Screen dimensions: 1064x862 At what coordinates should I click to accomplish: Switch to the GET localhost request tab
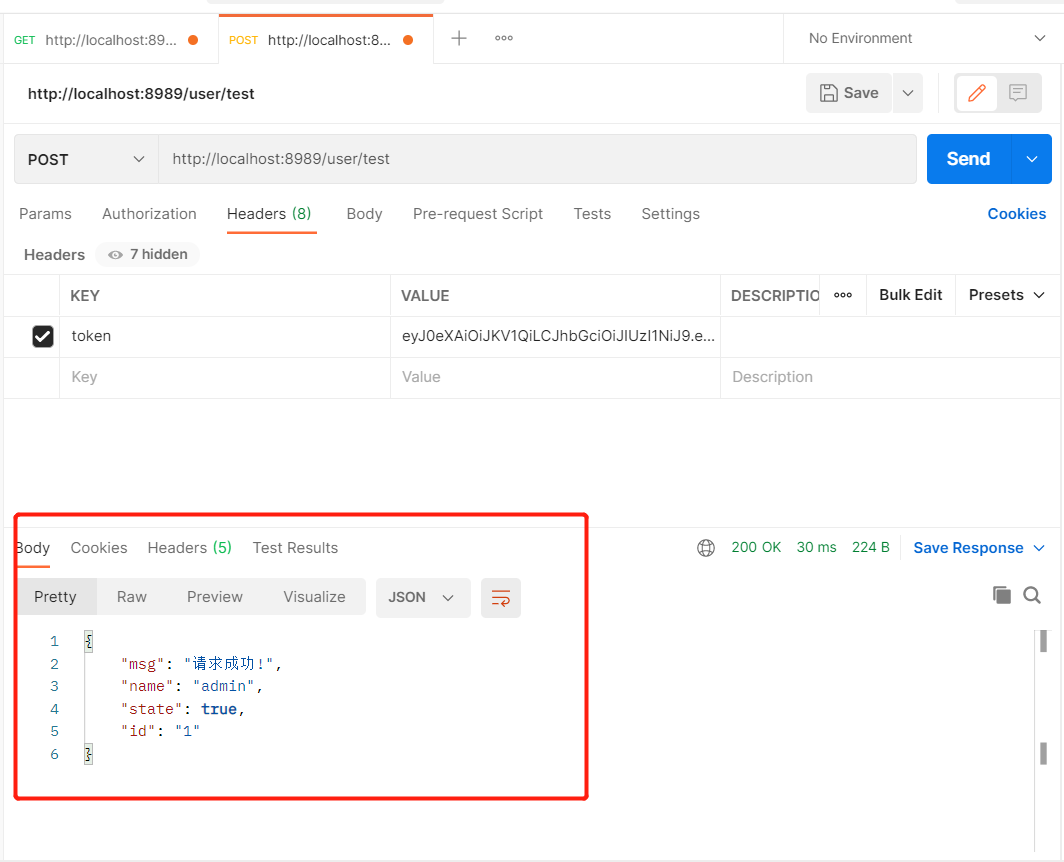(111, 40)
